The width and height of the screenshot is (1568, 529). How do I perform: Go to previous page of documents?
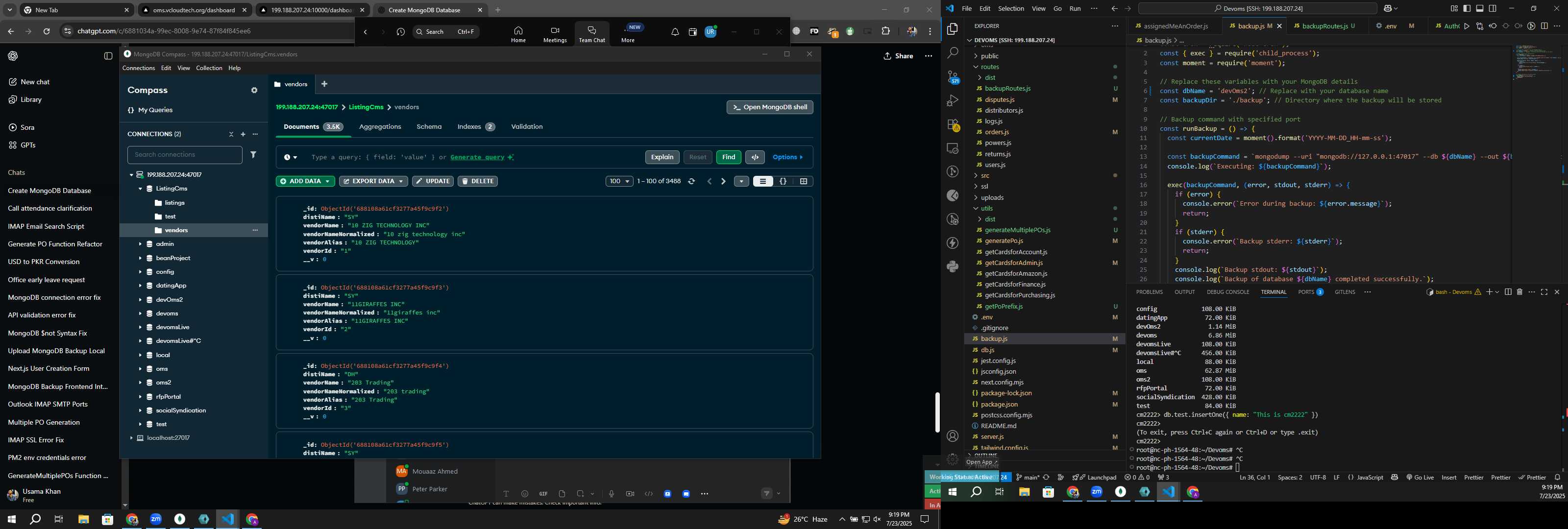[709, 181]
